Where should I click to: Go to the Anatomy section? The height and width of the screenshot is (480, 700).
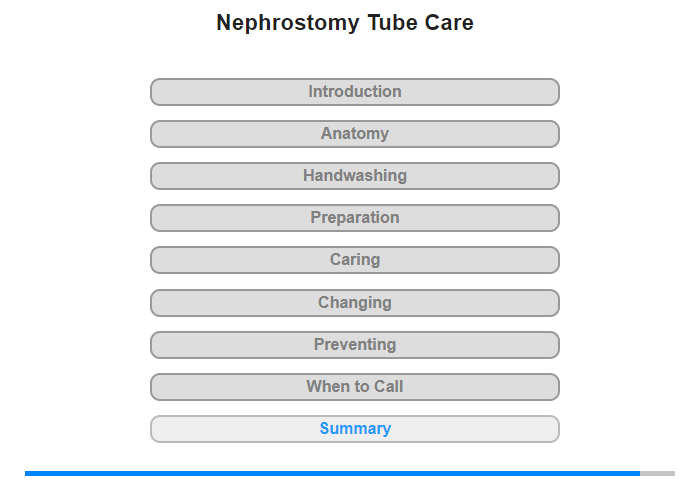[x=354, y=134]
